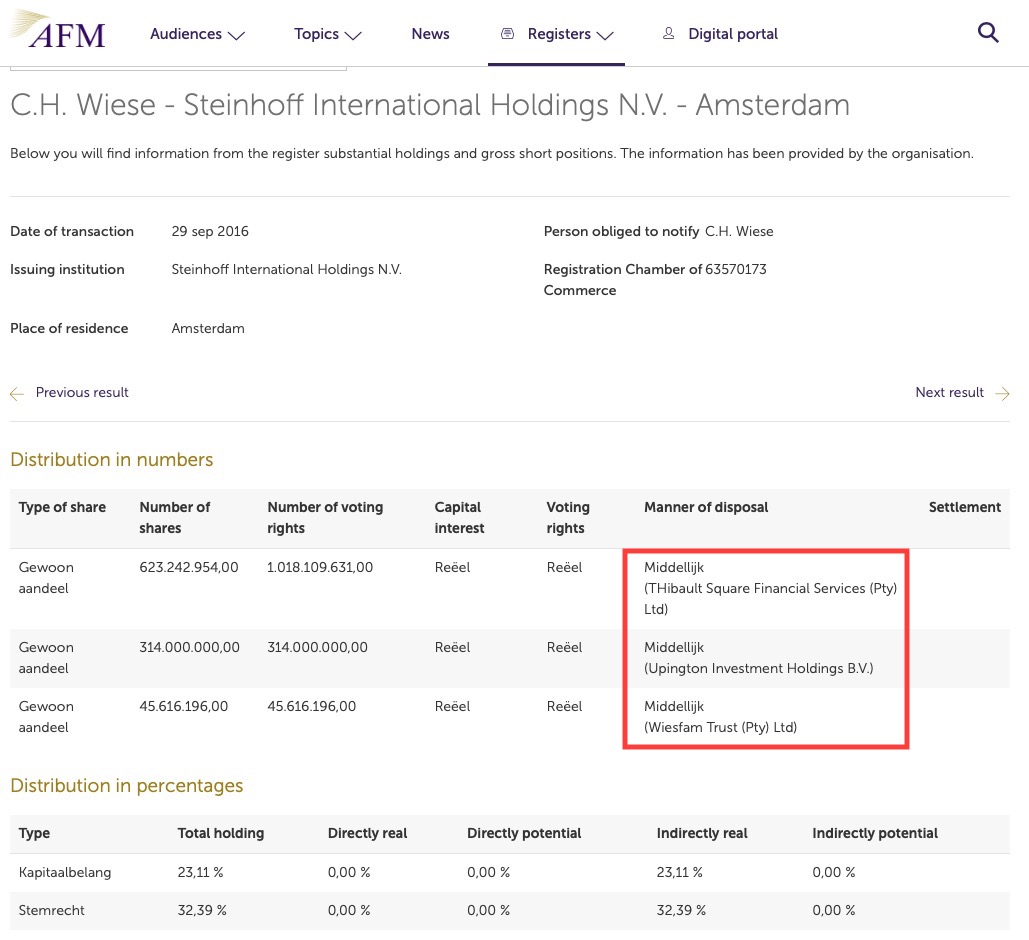Expand the Audiences chevron
The width and height of the screenshot is (1029, 940).
[236, 35]
